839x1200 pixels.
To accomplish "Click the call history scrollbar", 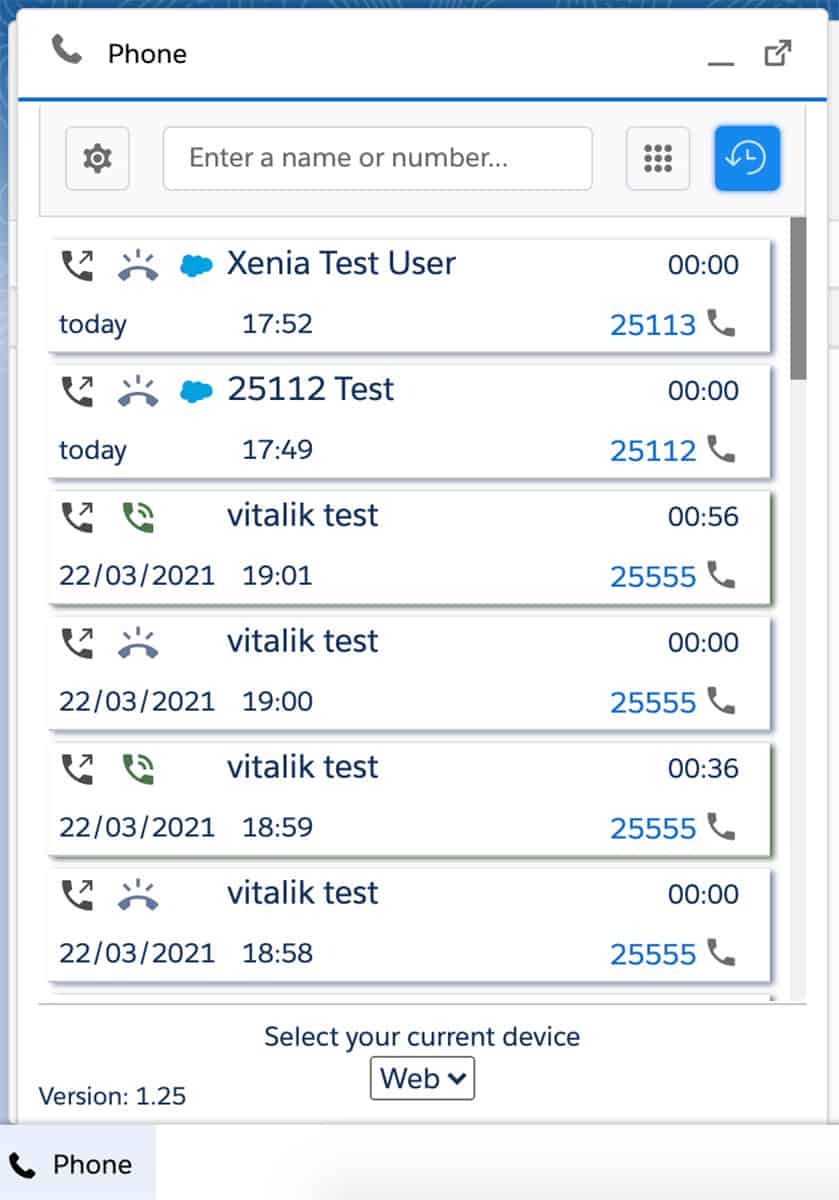I will [797, 300].
